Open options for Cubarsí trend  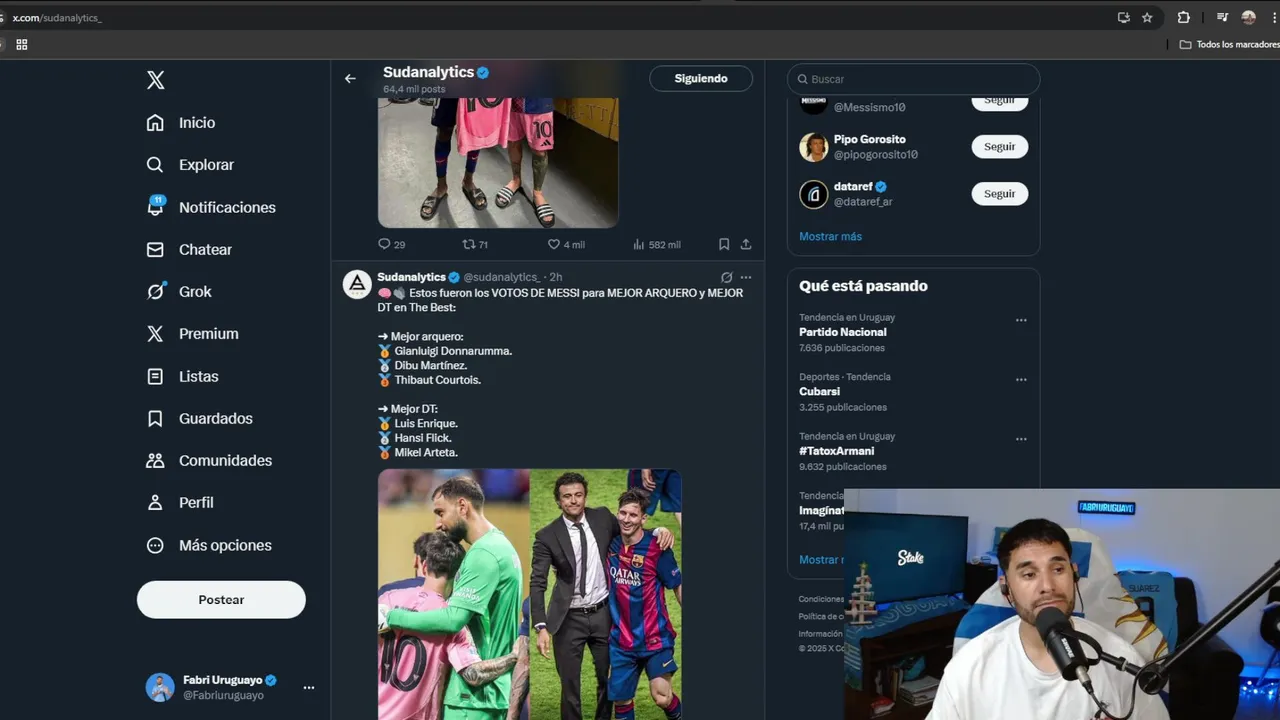click(1021, 380)
